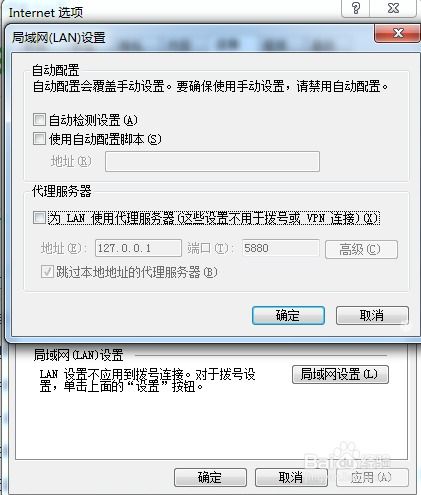This screenshot has height=495, width=421.
Task: Click the 应用(A) apply button
Action: 372,477
